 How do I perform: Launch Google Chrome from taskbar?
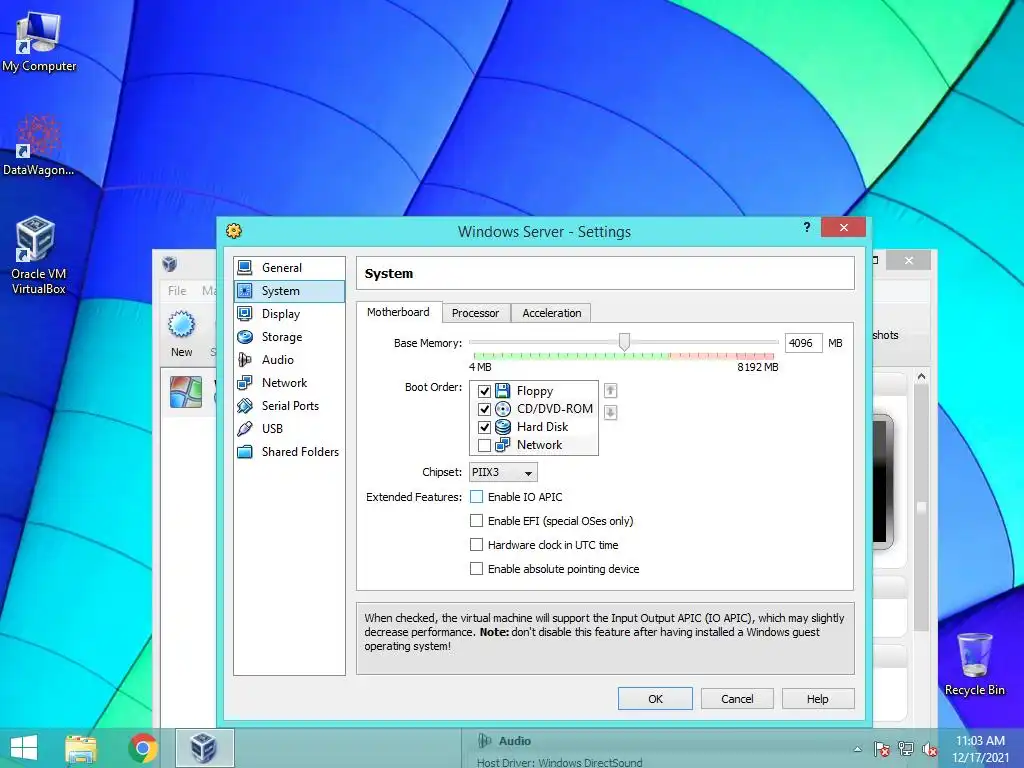142,748
